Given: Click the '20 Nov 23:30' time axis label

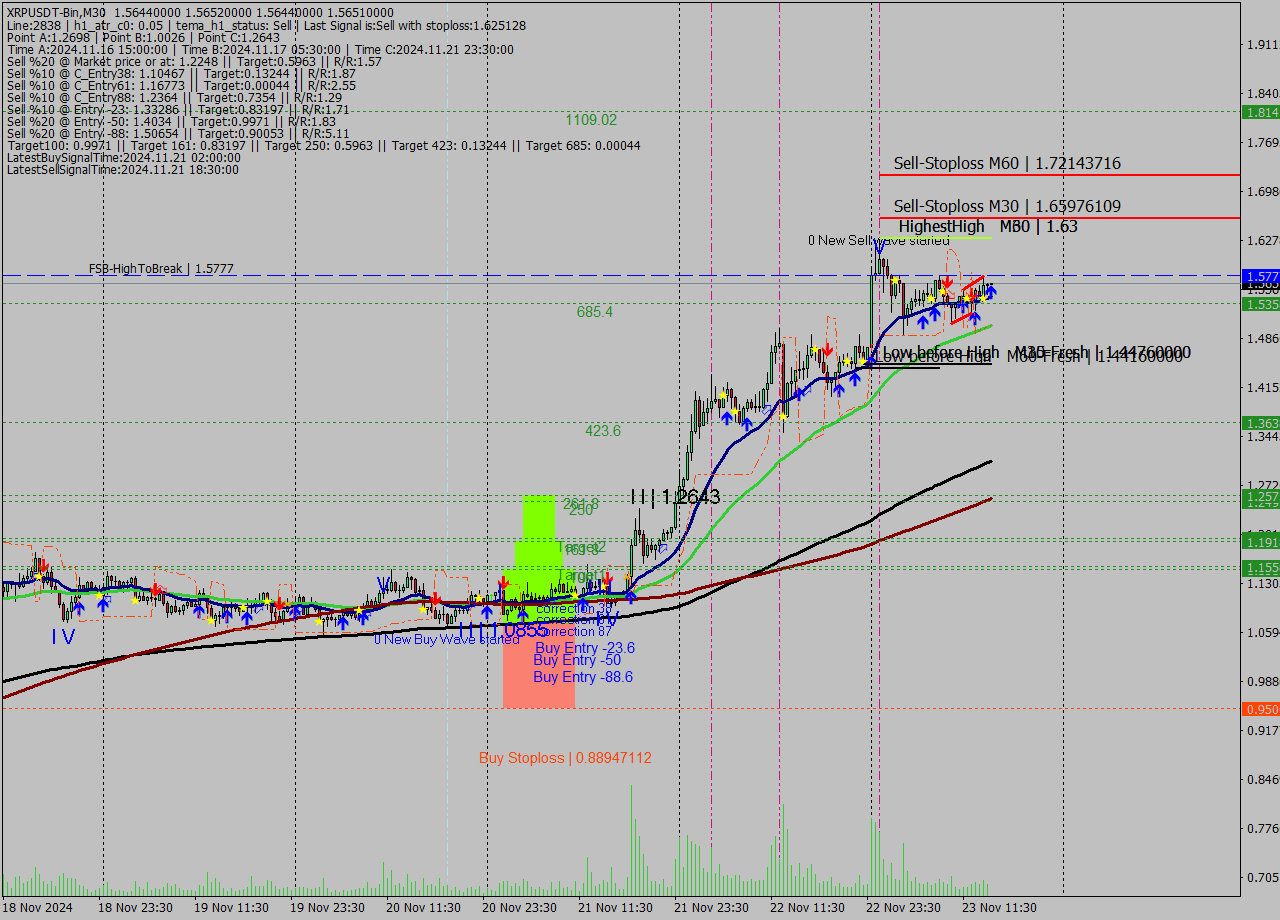Looking at the screenshot, I should (x=519, y=908).
